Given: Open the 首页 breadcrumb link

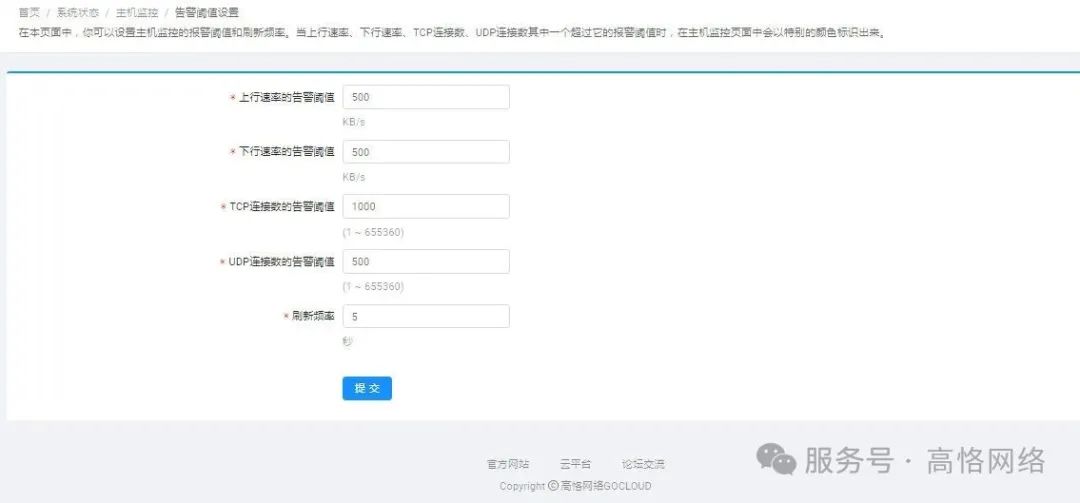Looking at the screenshot, I should pos(29,12).
